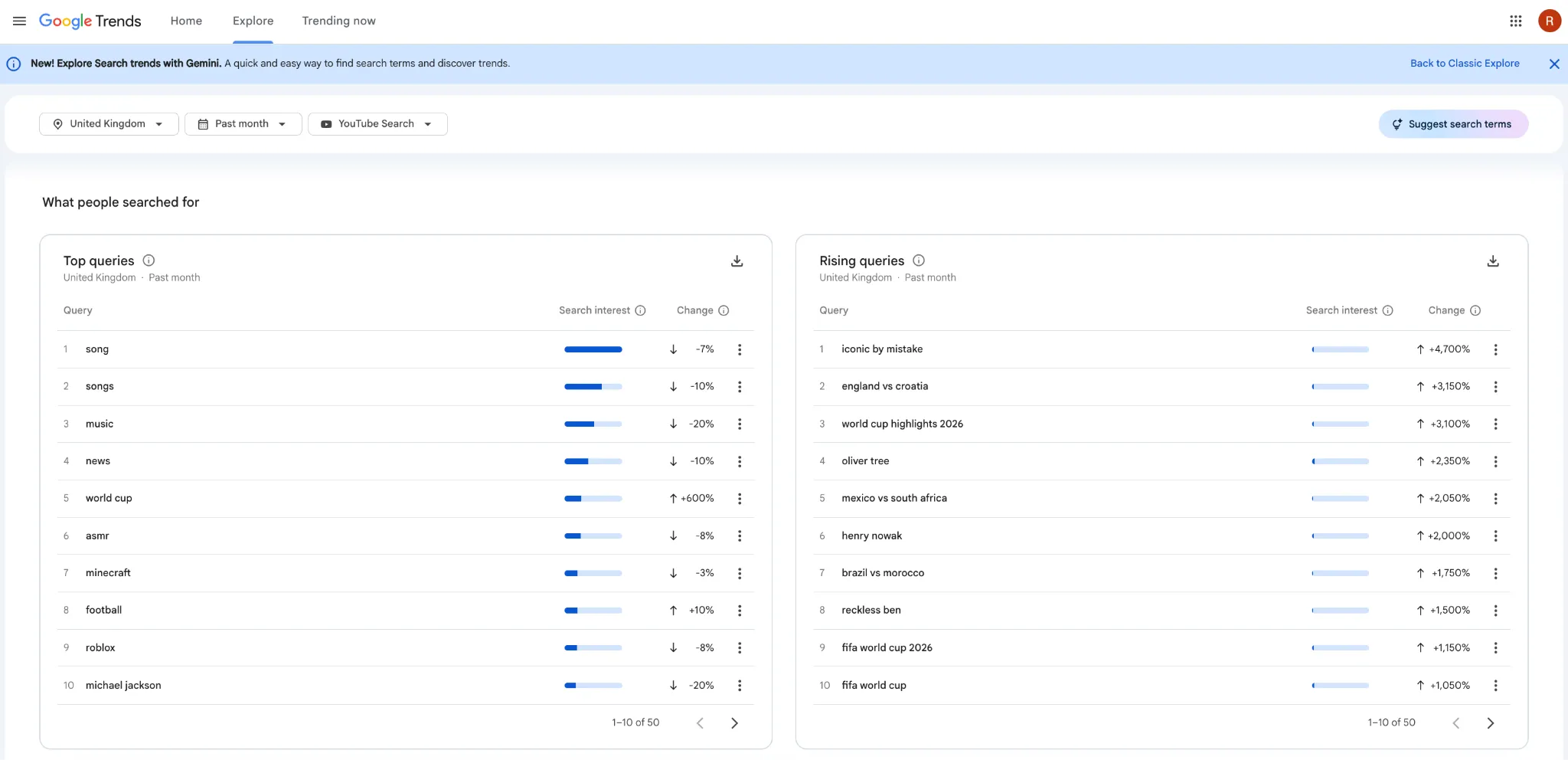Show Search interest info in Rising queries

[x=1388, y=310]
